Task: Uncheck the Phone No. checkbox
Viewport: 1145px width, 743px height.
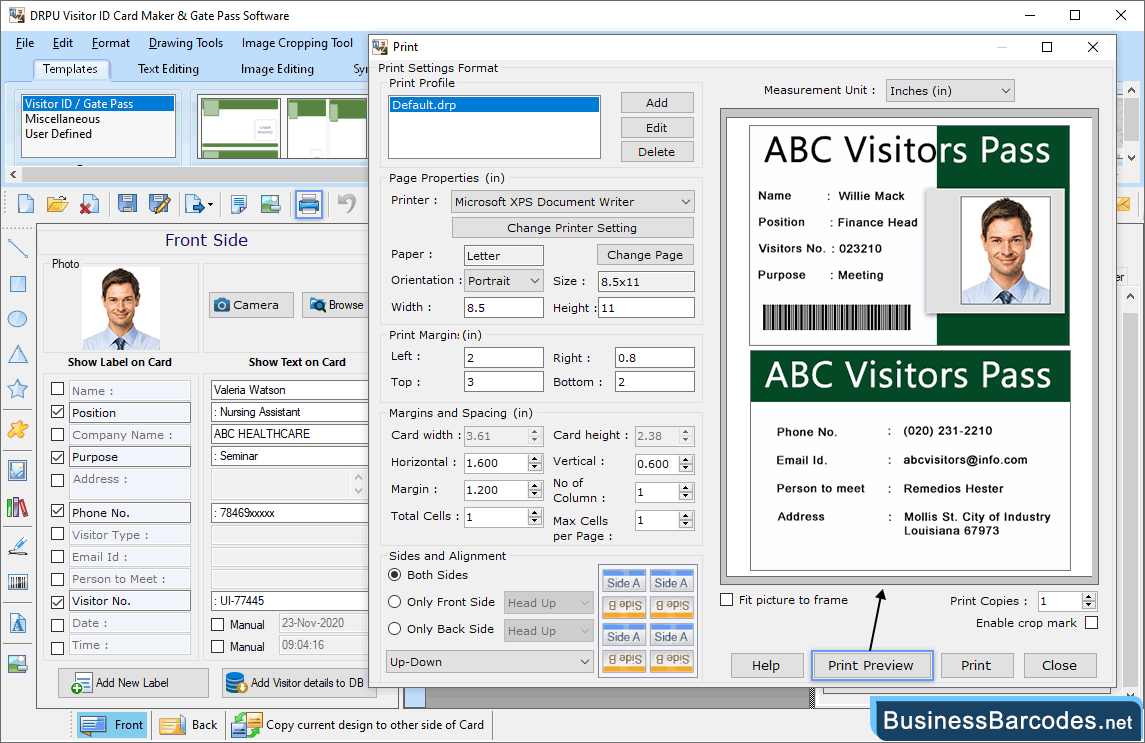Action: click(58, 511)
